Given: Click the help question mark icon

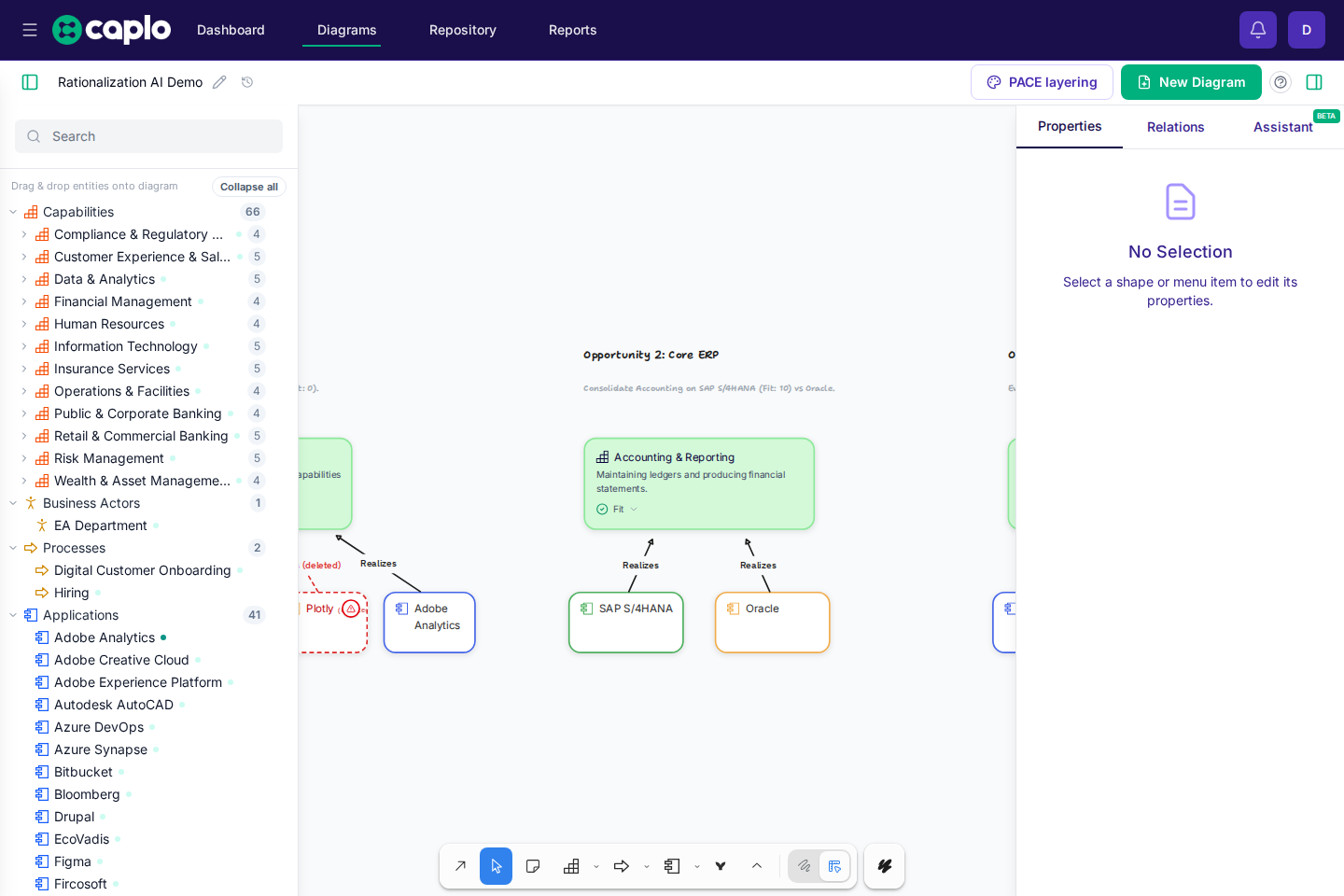Looking at the screenshot, I should (x=1281, y=82).
